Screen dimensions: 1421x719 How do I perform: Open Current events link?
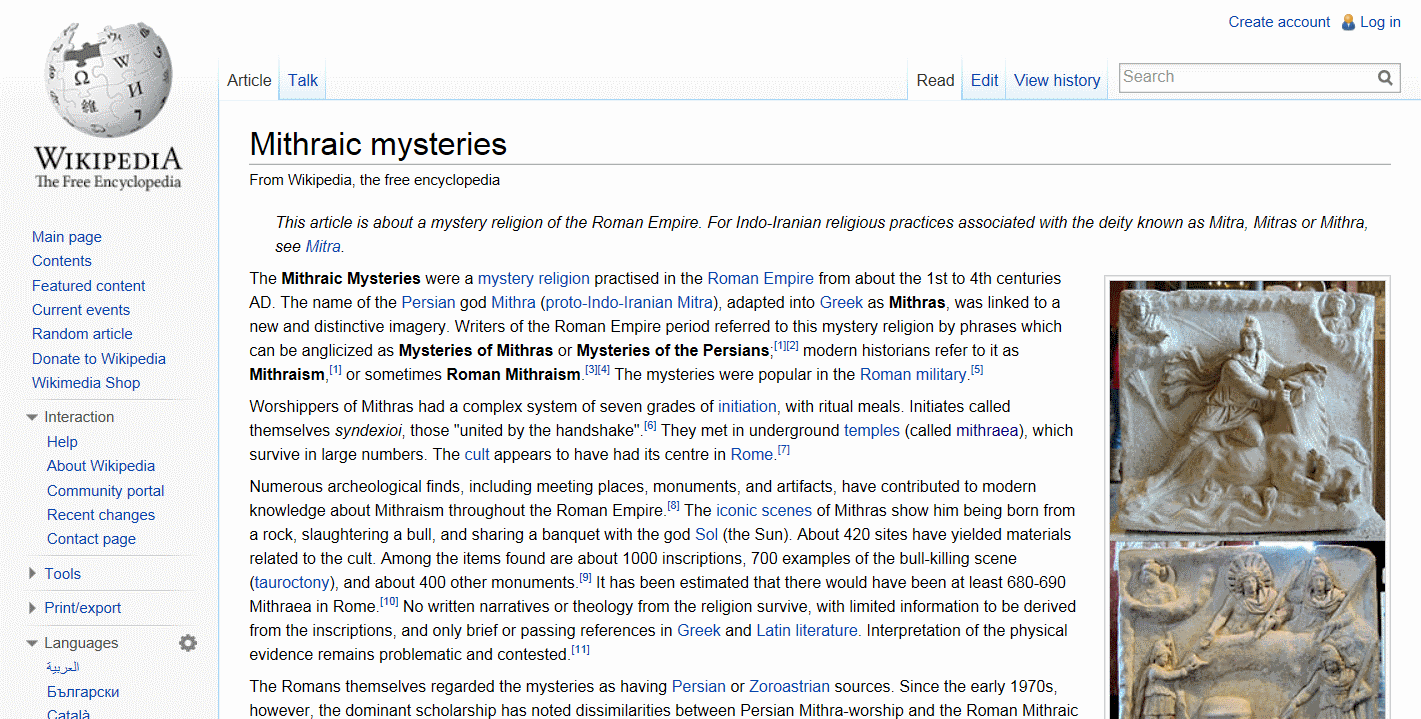tap(81, 310)
